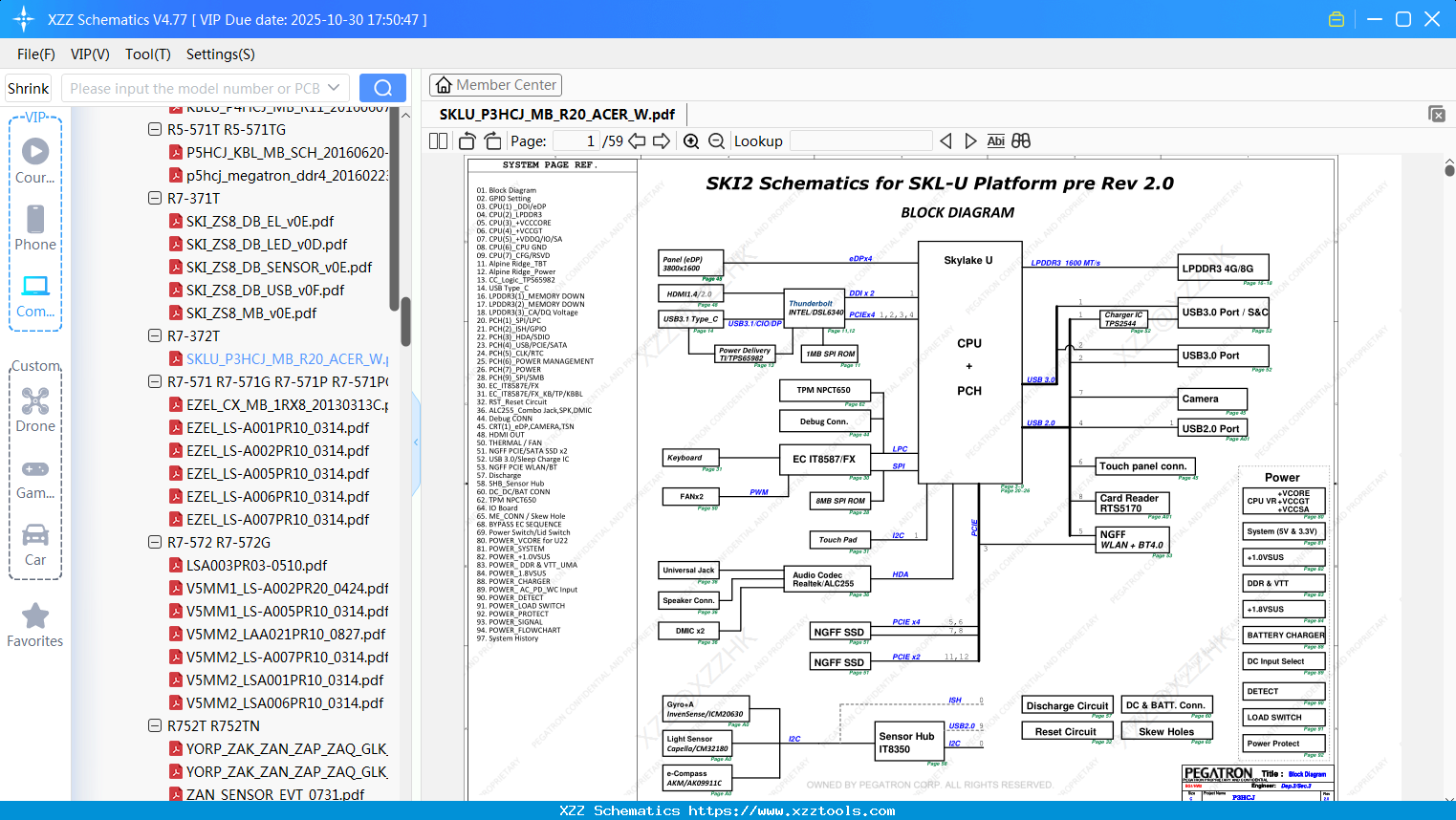1456x820 pixels.
Task: Open the Settings(S) menu
Action: click(221, 54)
